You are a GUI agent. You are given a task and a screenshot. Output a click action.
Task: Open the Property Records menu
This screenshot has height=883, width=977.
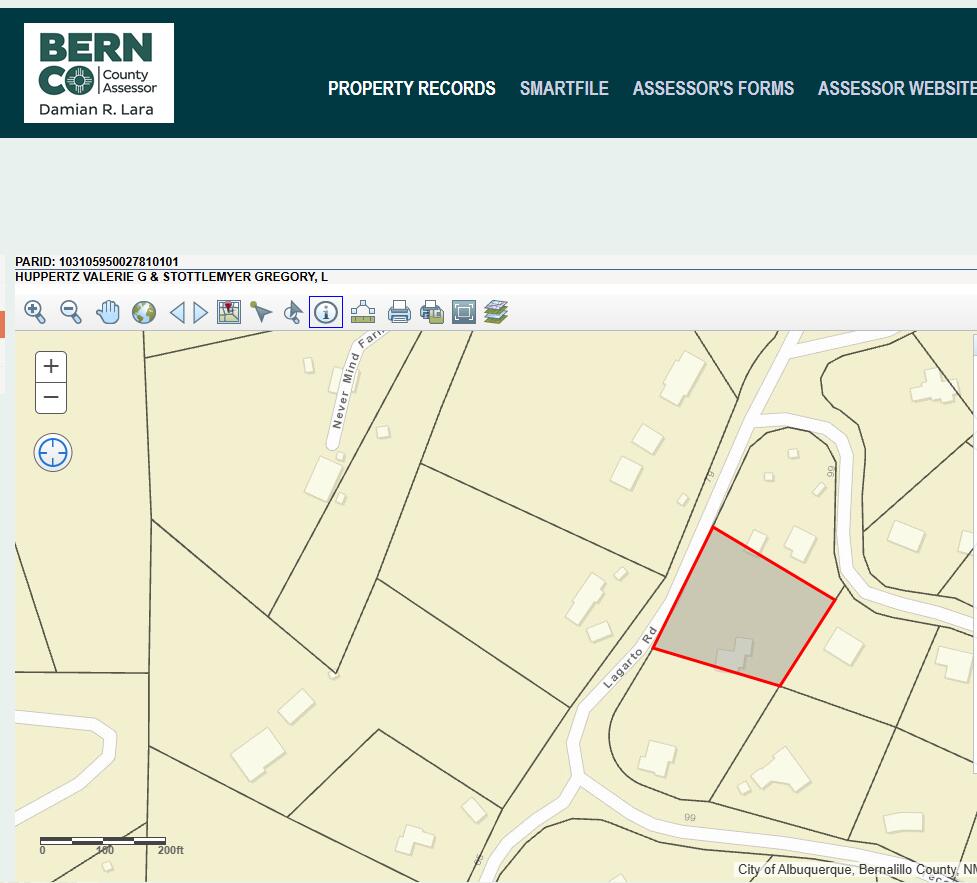click(411, 88)
